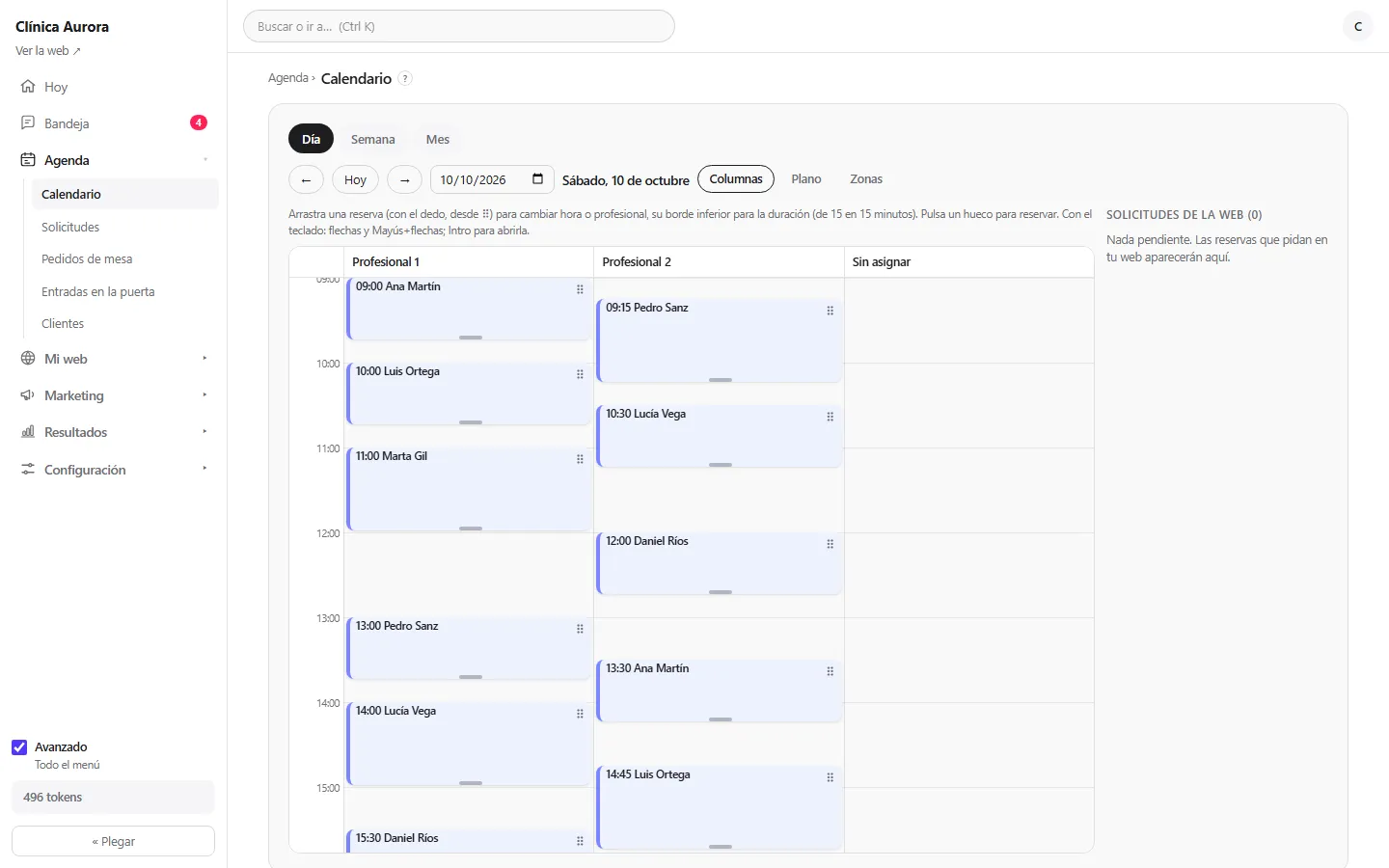Viewport: 1389px width, 868px height.
Task: Click drag handle on 10:00 Luis Ortega
Action: pos(580,374)
